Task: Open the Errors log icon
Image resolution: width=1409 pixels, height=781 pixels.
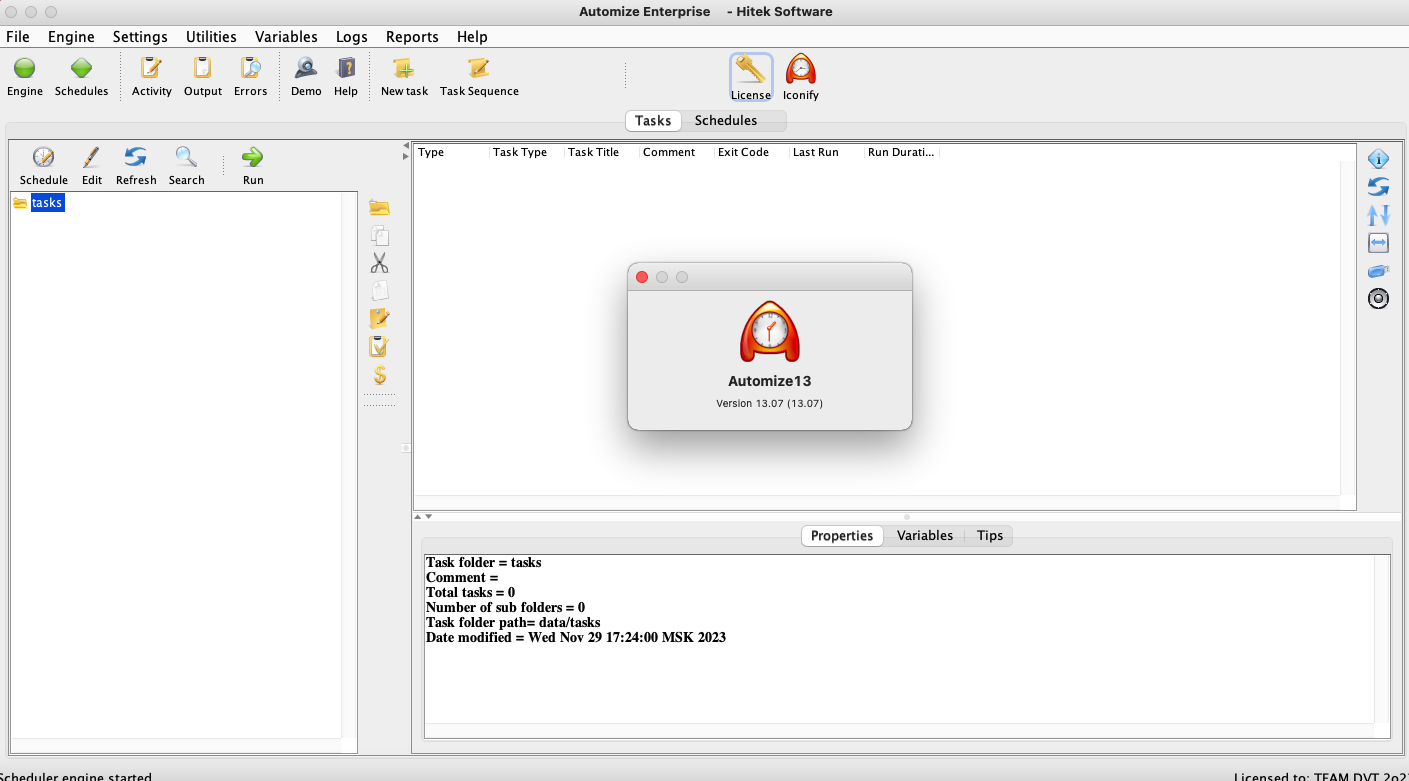Action: click(x=250, y=69)
